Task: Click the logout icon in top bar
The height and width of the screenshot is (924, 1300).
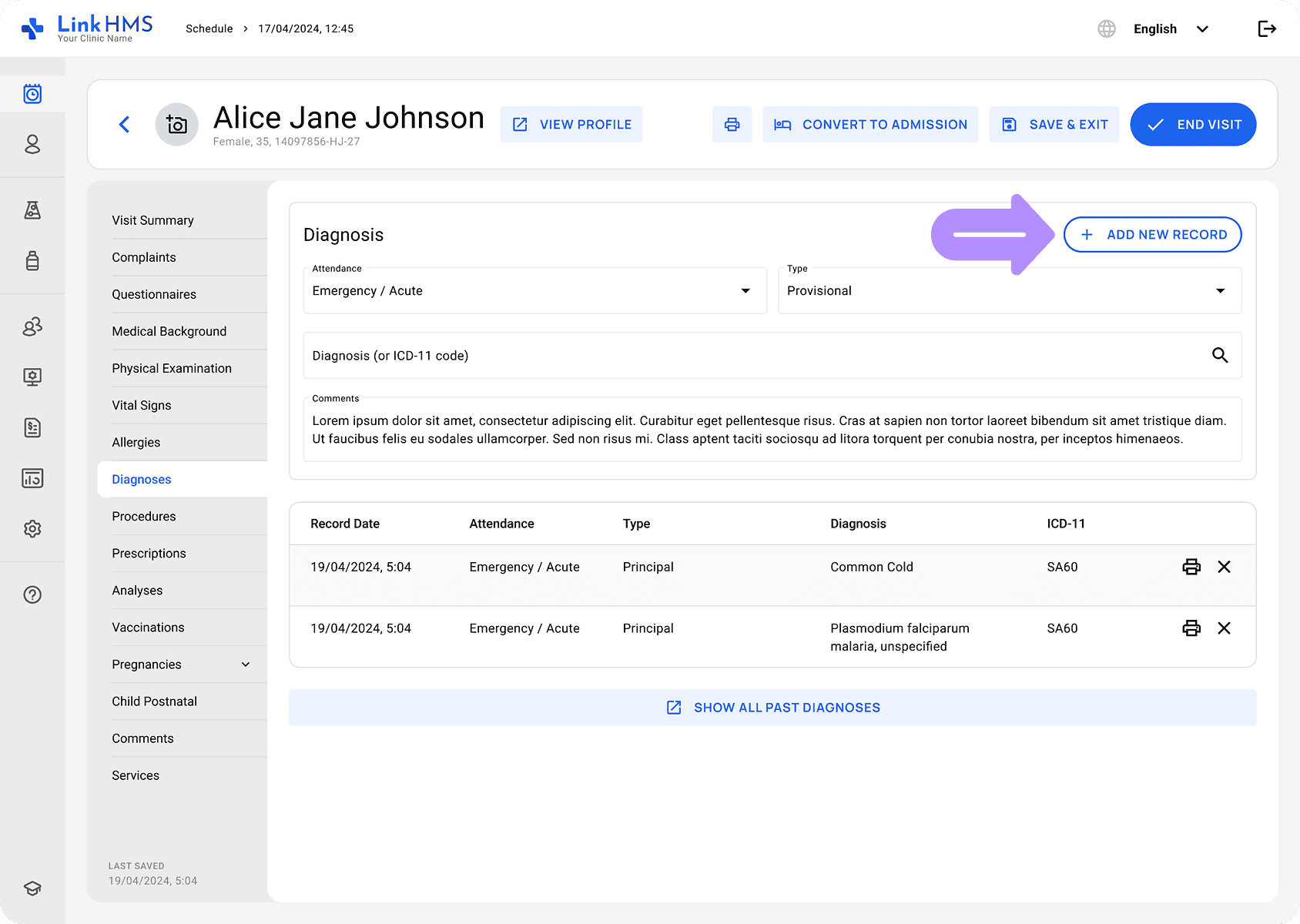Action: tap(1267, 29)
